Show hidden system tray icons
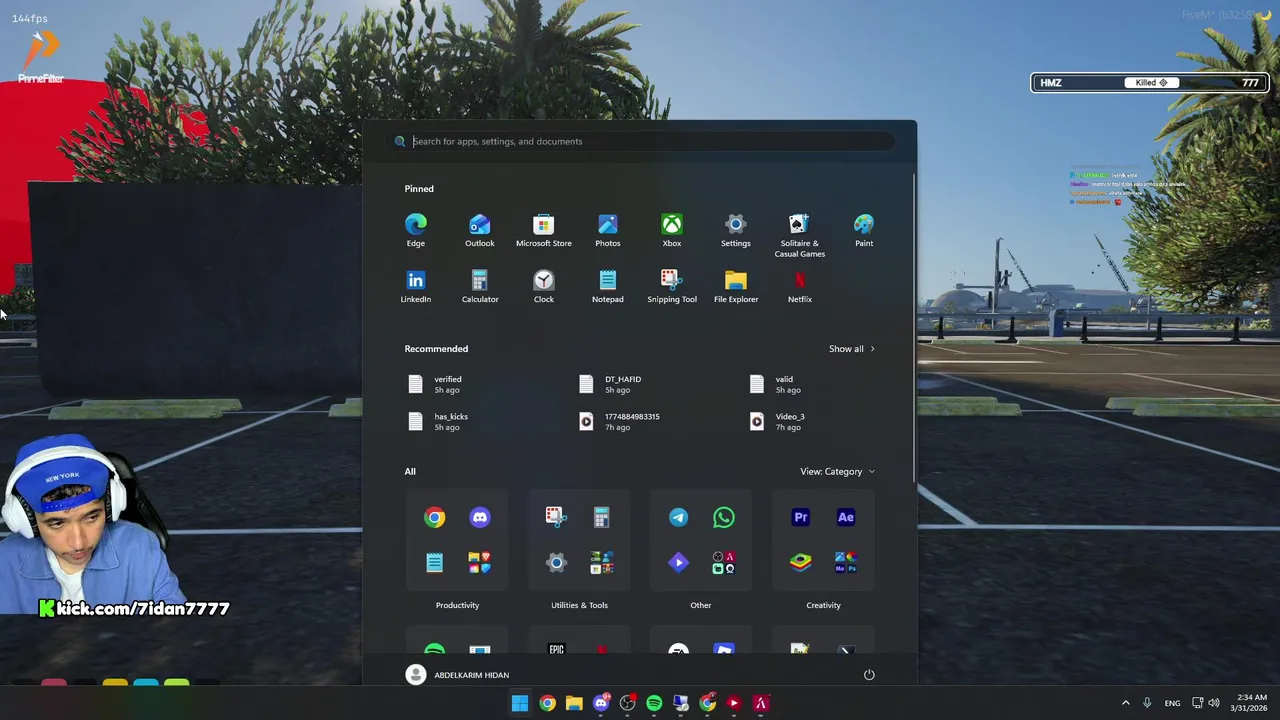The image size is (1280, 720). click(x=1125, y=703)
